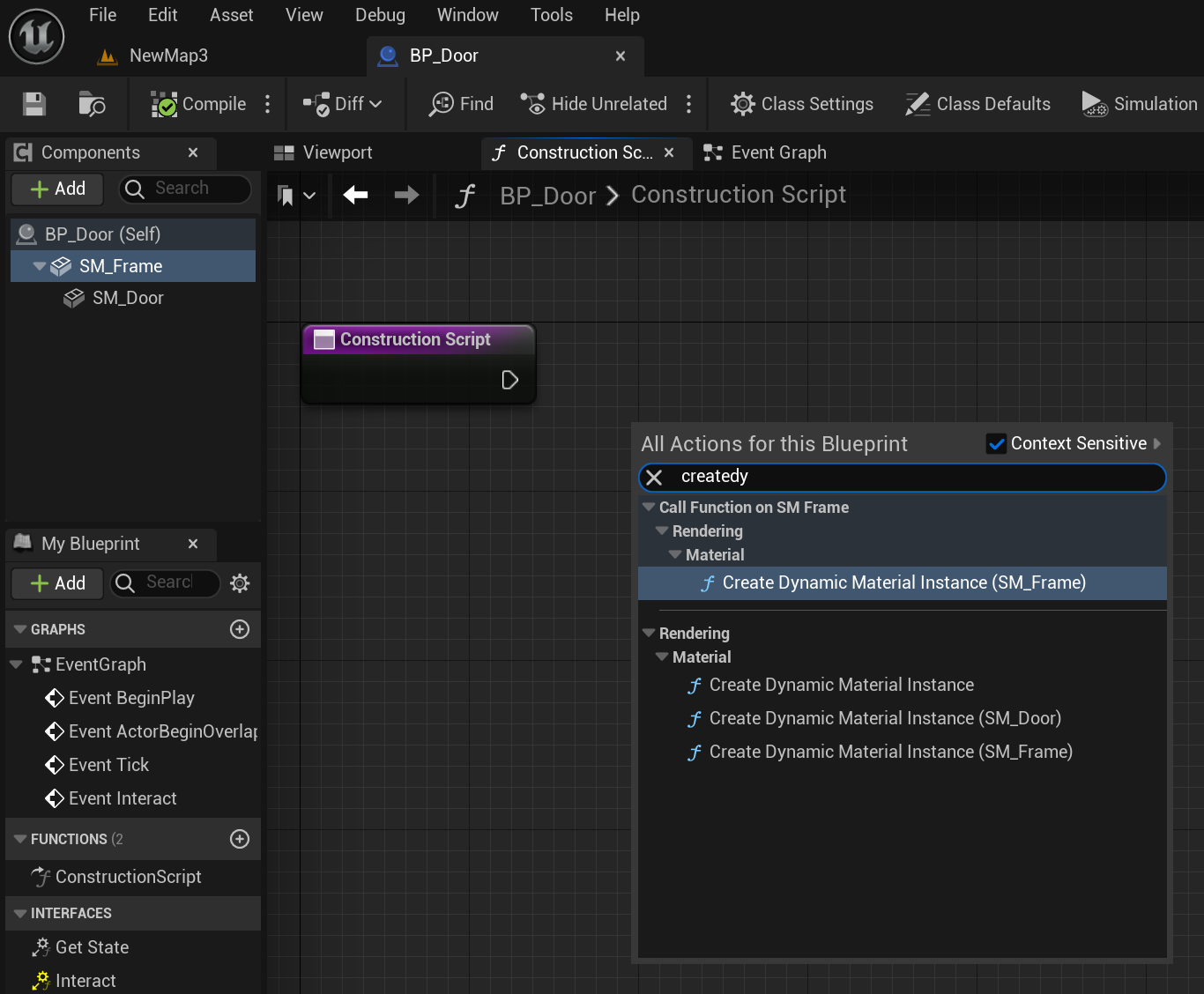Open the Help menu
The width and height of the screenshot is (1204, 994).
621,15
